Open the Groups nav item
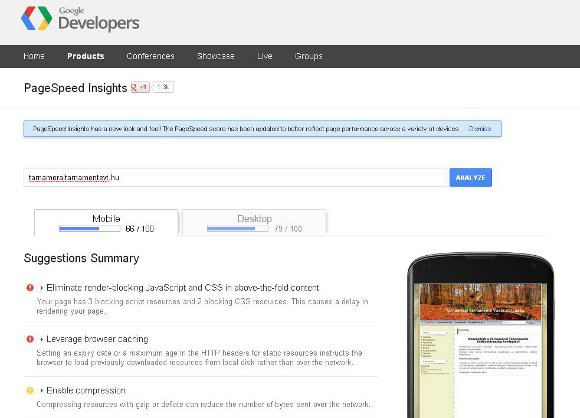 (x=308, y=56)
